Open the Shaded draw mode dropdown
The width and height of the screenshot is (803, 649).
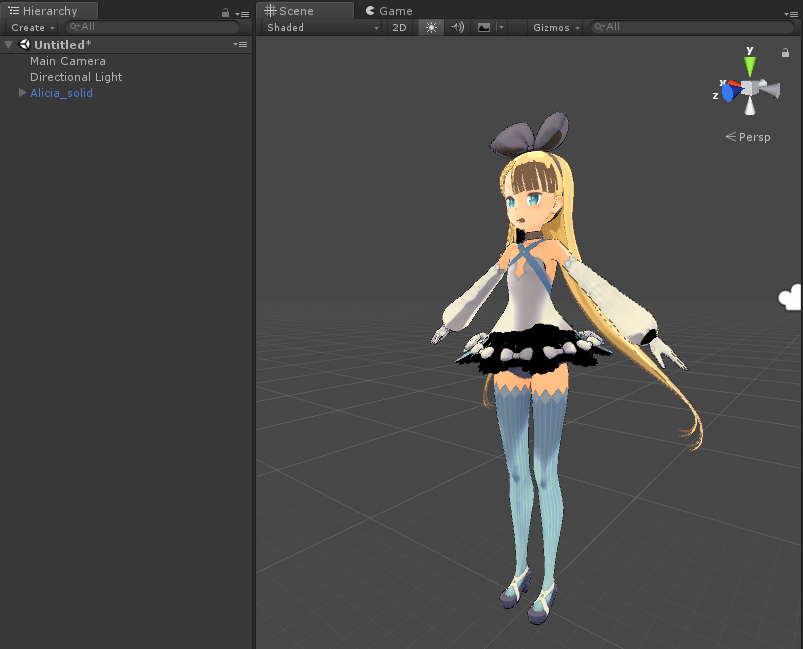coord(323,28)
